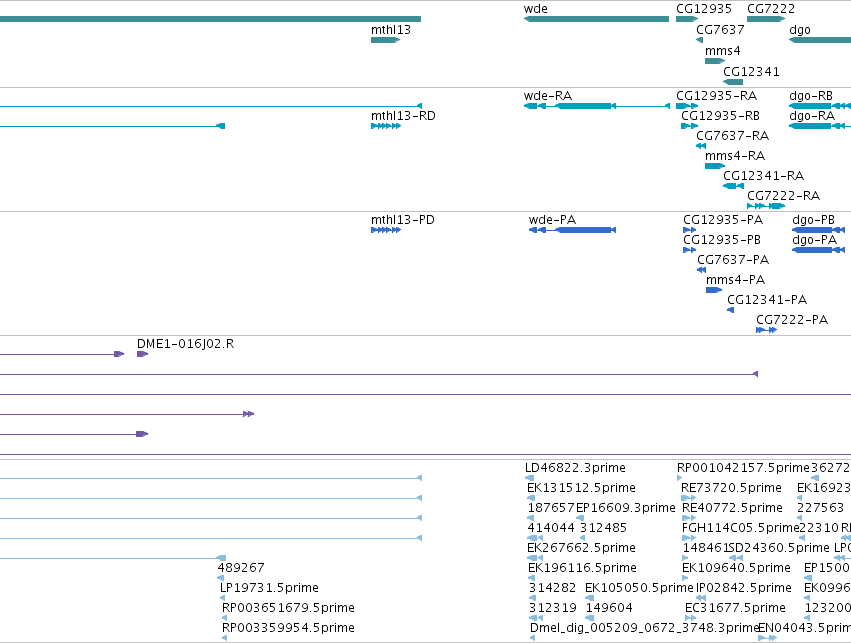Click the Dmel_dig_005209_0672_3748.3prime EST

[x=532, y=638]
